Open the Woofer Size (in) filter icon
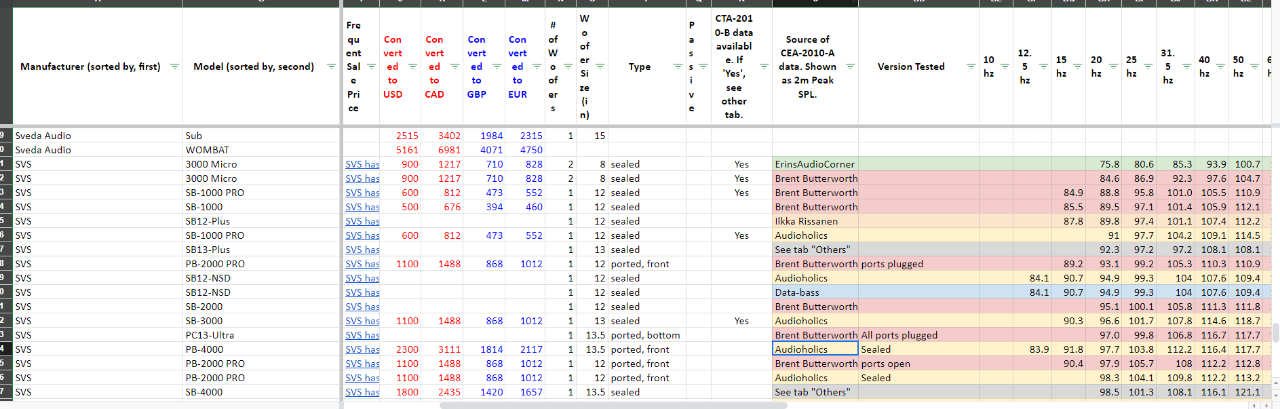 [601, 67]
